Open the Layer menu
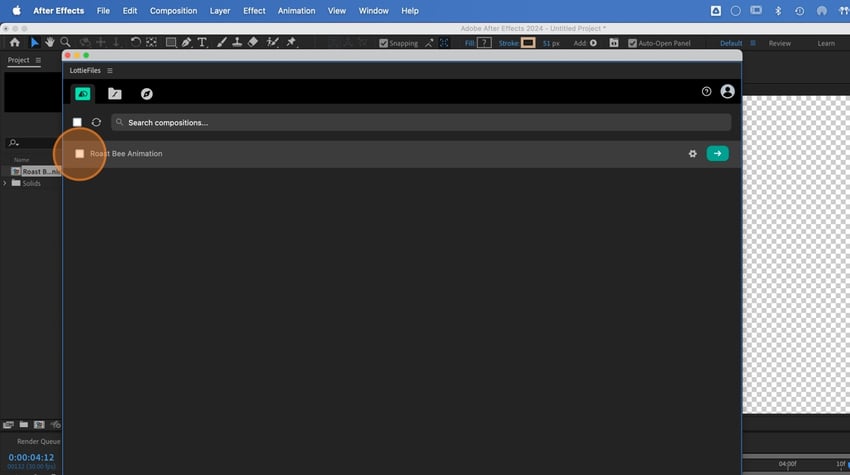850x475 pixels. click(220, 11)
